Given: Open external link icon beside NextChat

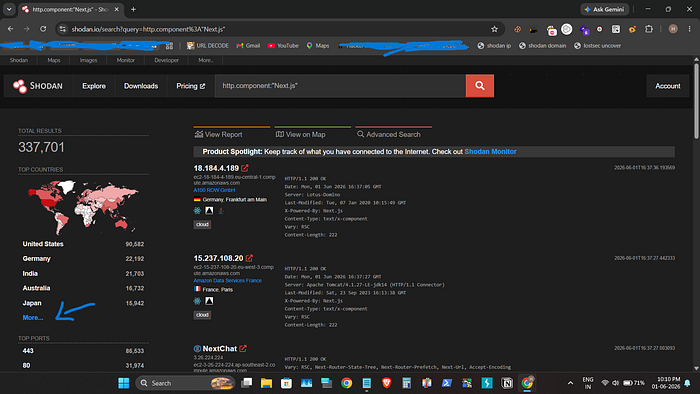Looking at the screenshot, I should 243,348.
